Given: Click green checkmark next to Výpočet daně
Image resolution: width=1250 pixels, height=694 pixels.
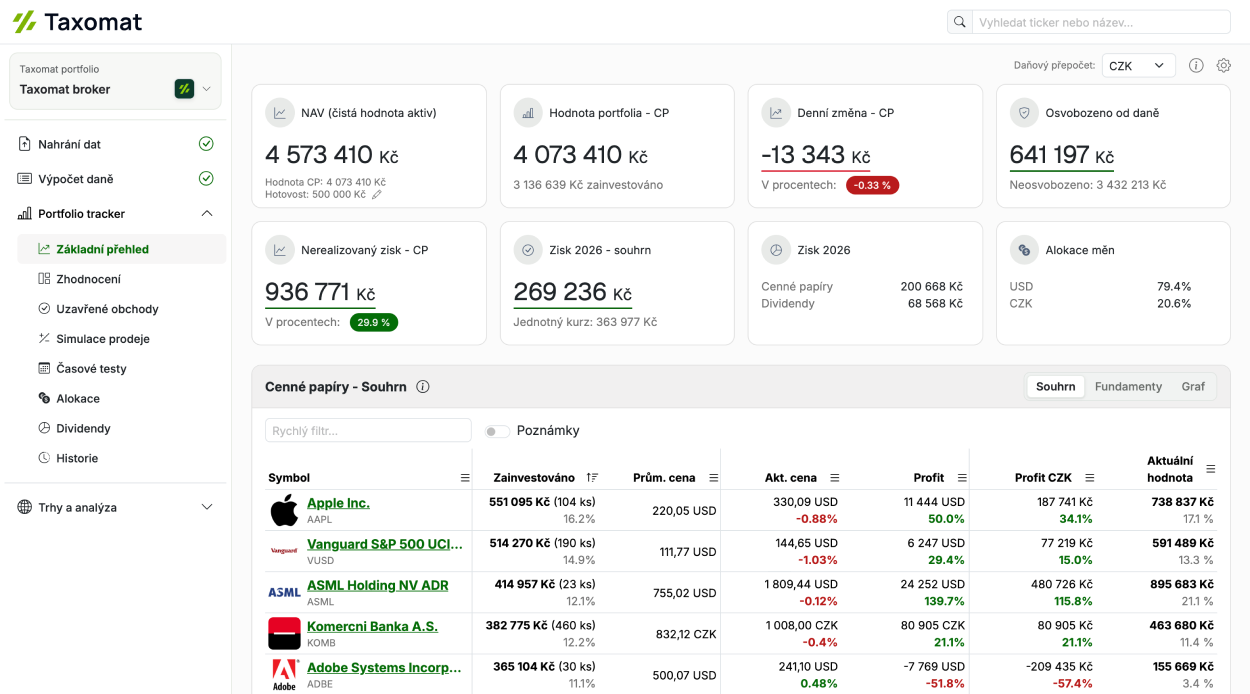Looking at the screenshot, I should pyautogui.click(x=206, y=179).
